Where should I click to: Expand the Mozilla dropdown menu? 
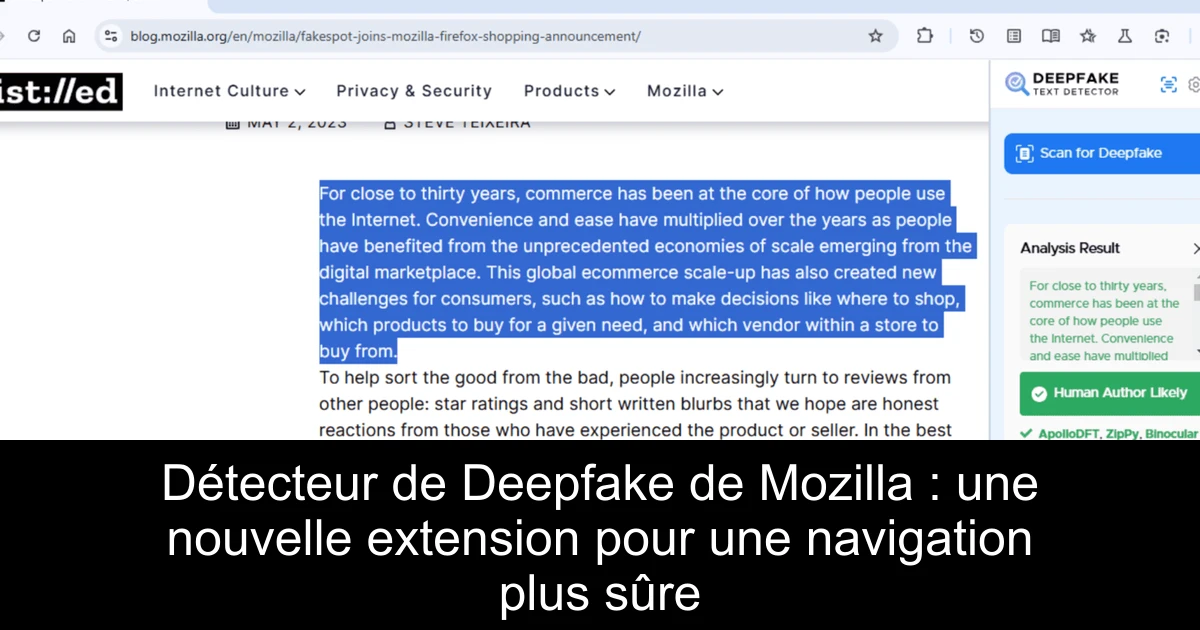pyautogui.click(x=685, y=91)
